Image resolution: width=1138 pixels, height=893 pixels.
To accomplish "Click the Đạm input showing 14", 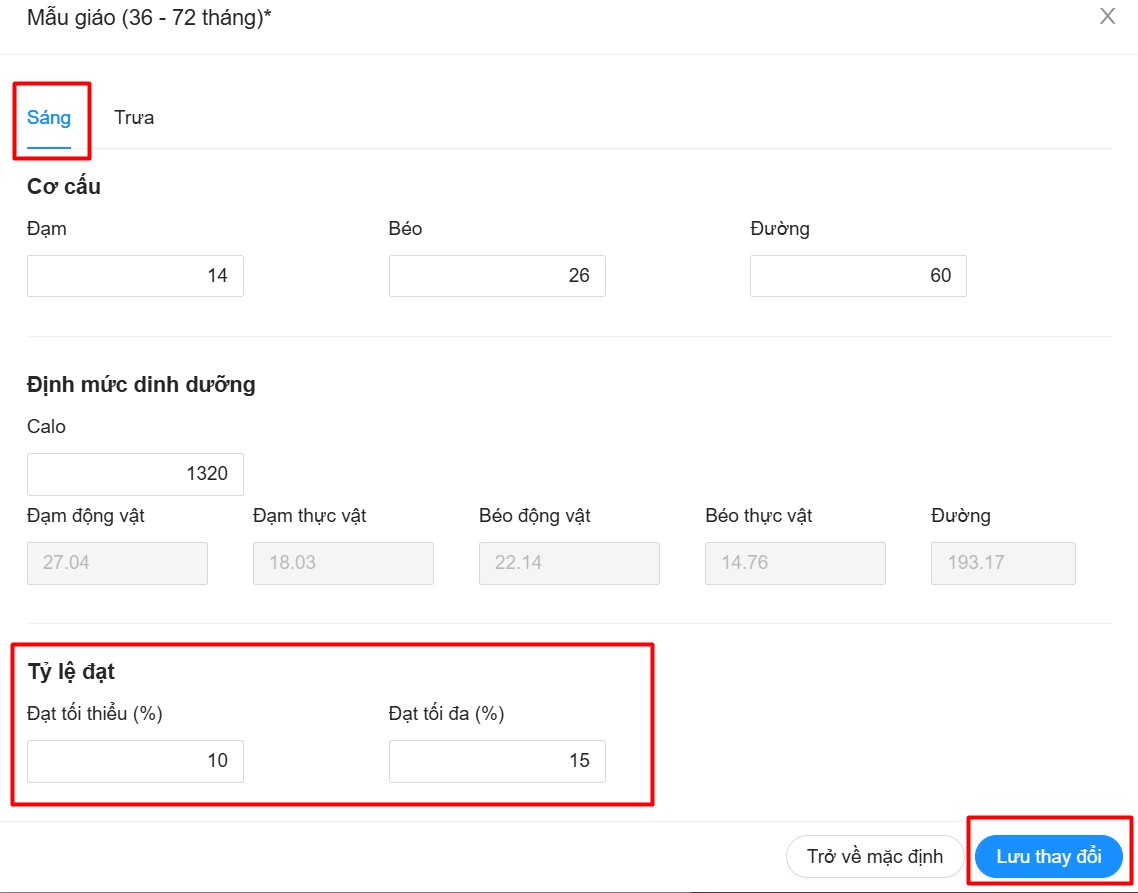I will click(x=135, y=276).
